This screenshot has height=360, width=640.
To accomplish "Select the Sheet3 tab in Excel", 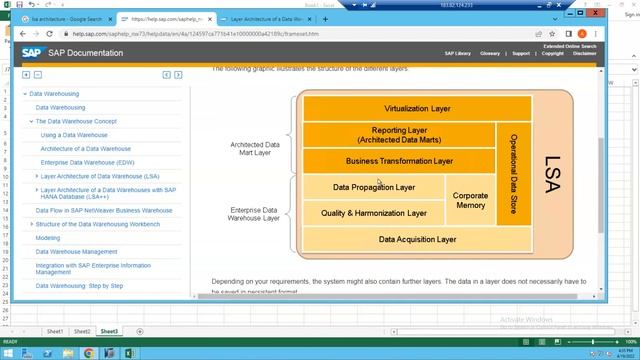I will click(109, 331).
